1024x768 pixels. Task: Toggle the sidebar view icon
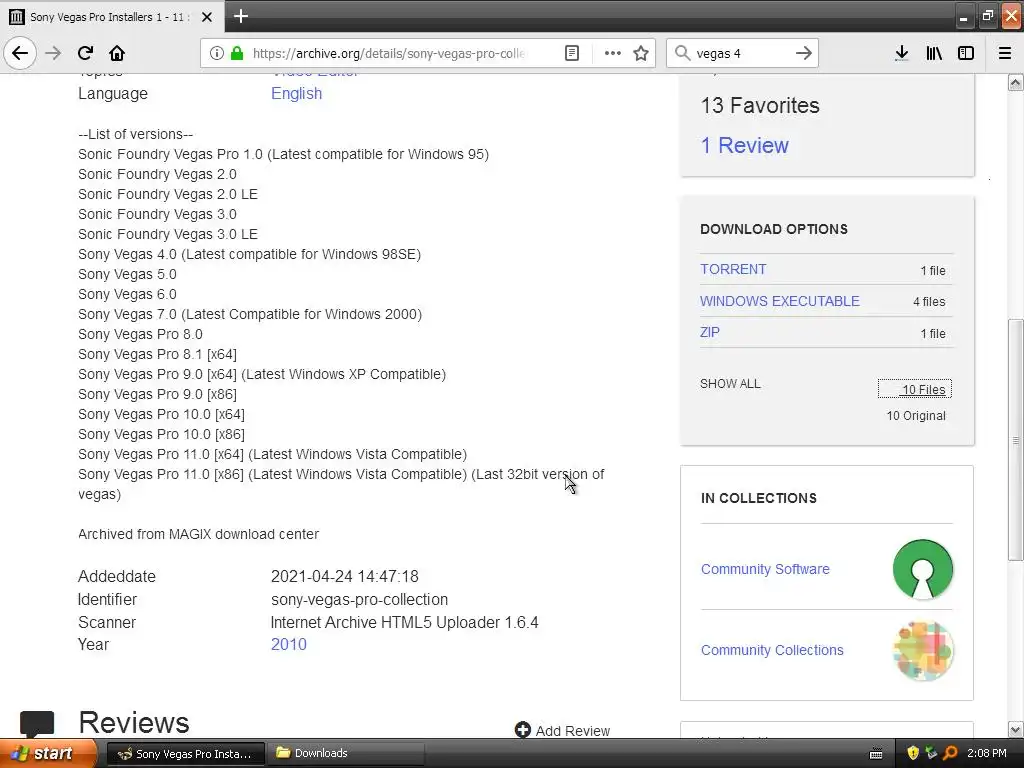click(966, 53)
